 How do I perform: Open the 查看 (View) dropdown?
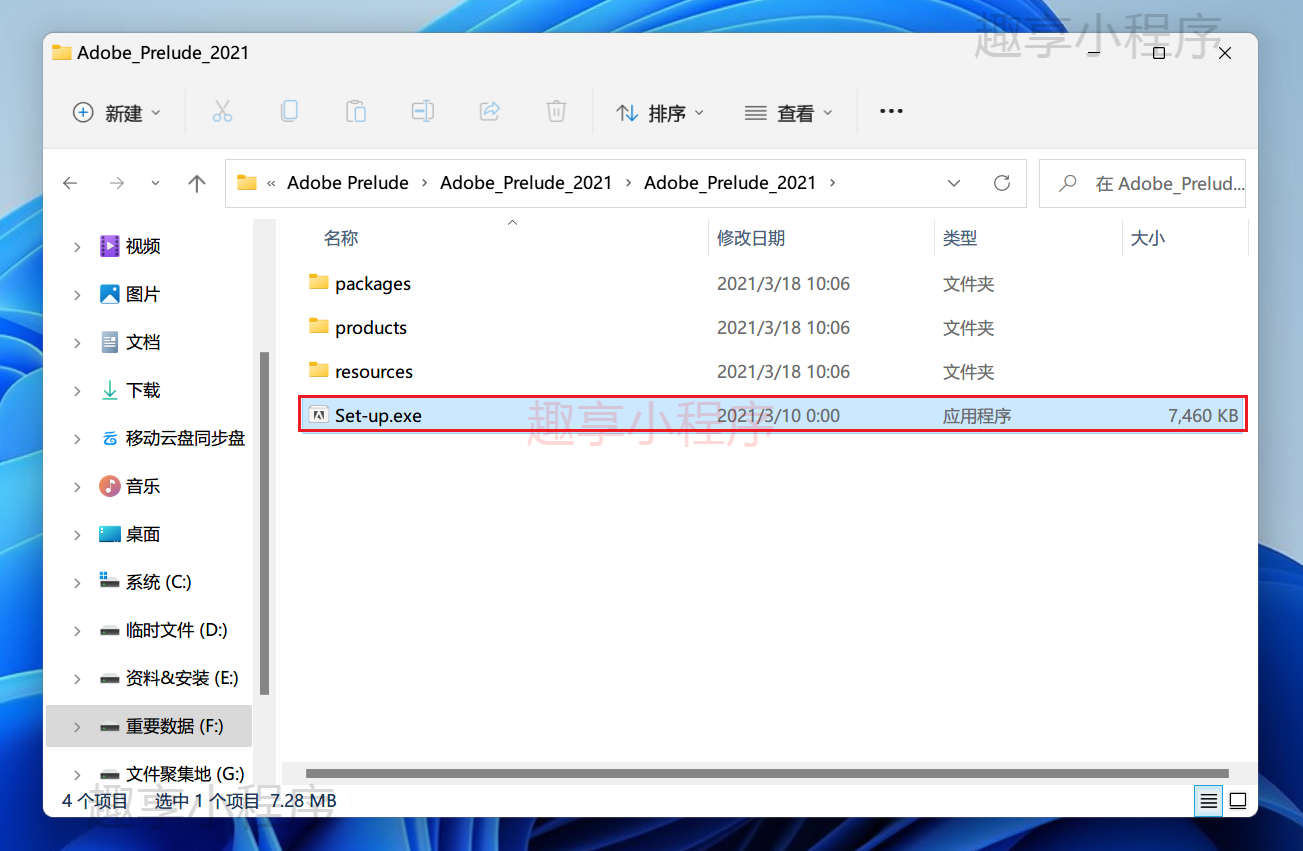click(x=789, y=113)
